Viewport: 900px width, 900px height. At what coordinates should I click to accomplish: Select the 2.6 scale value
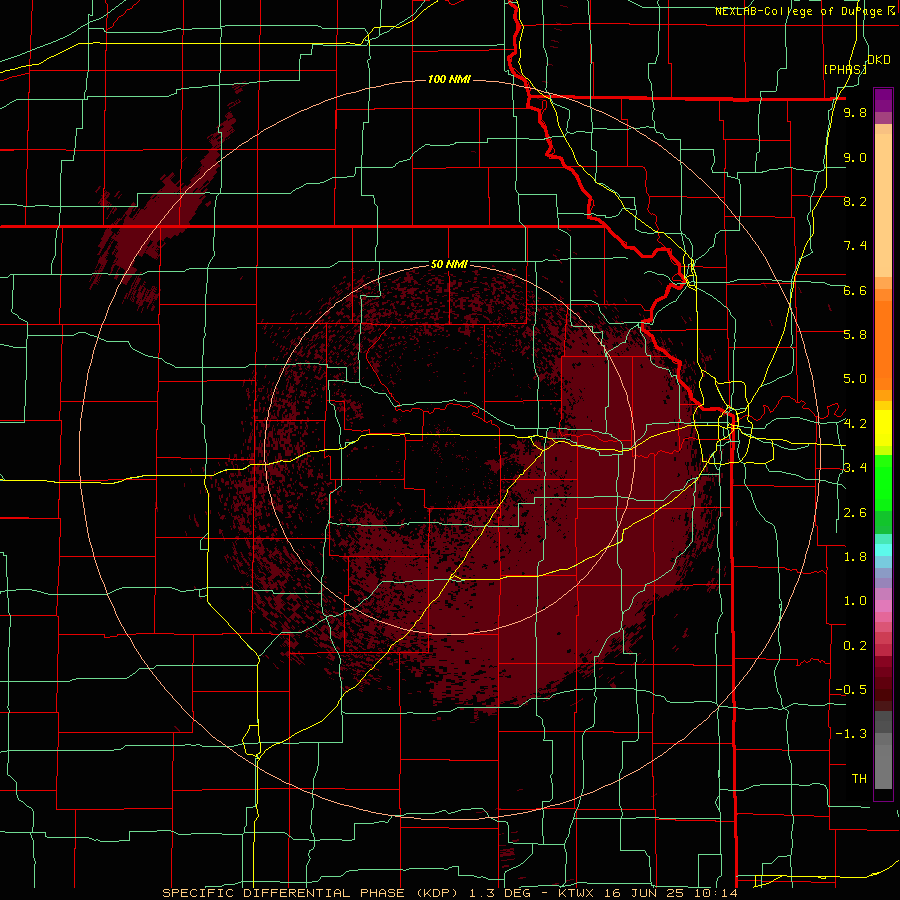click(855, 513)
